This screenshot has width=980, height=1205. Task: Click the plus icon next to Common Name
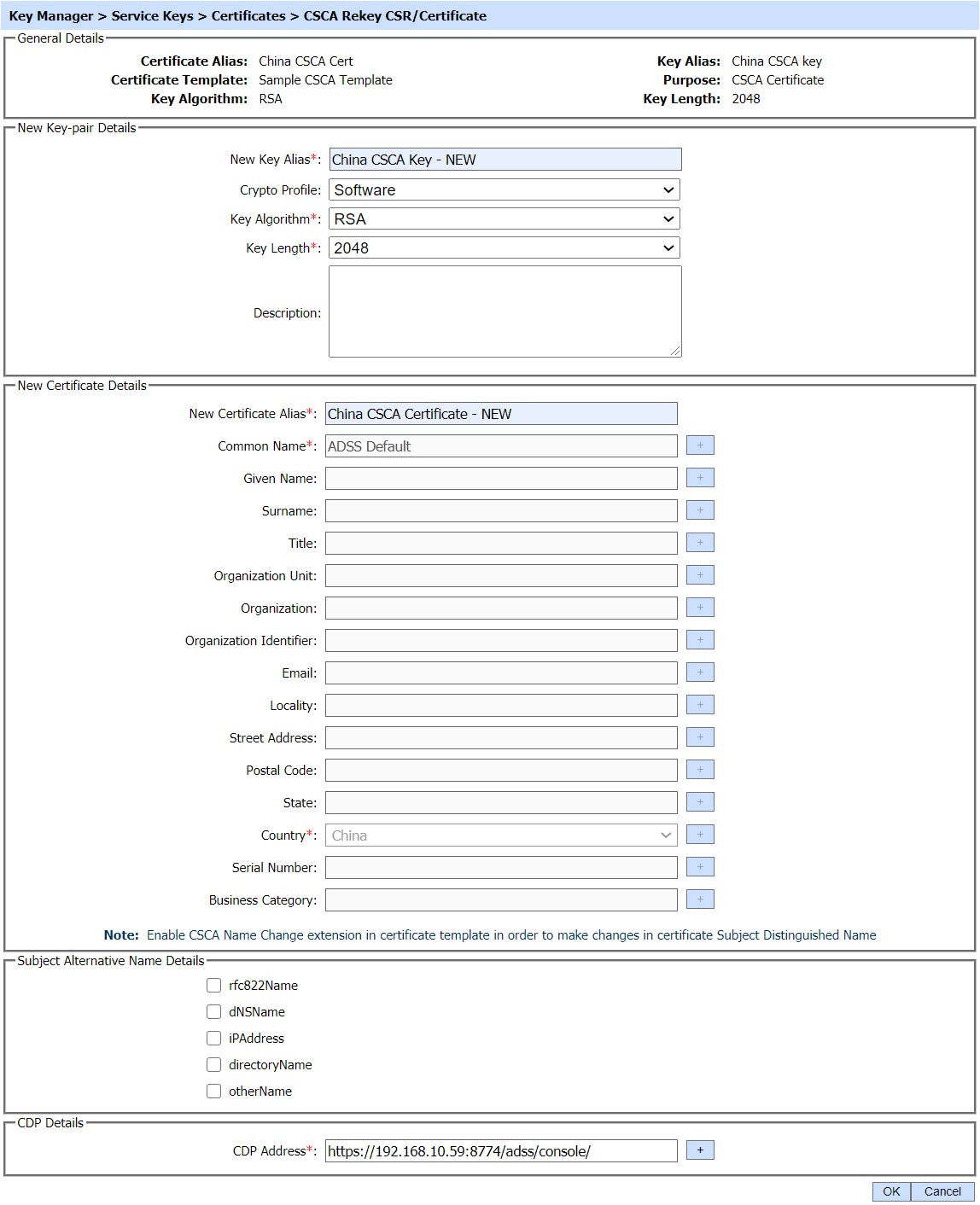click(x=700, y=445)
